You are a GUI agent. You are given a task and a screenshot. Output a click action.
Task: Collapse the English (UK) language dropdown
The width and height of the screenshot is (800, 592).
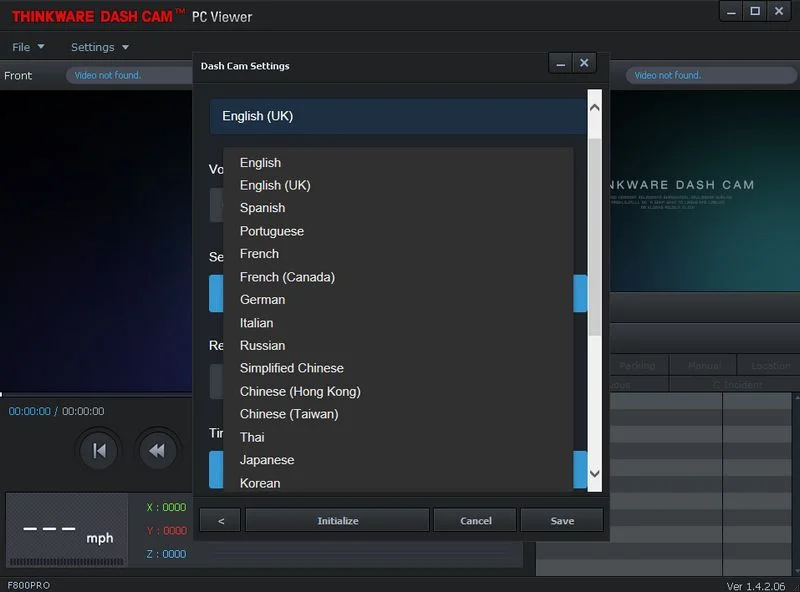(398, 116)
